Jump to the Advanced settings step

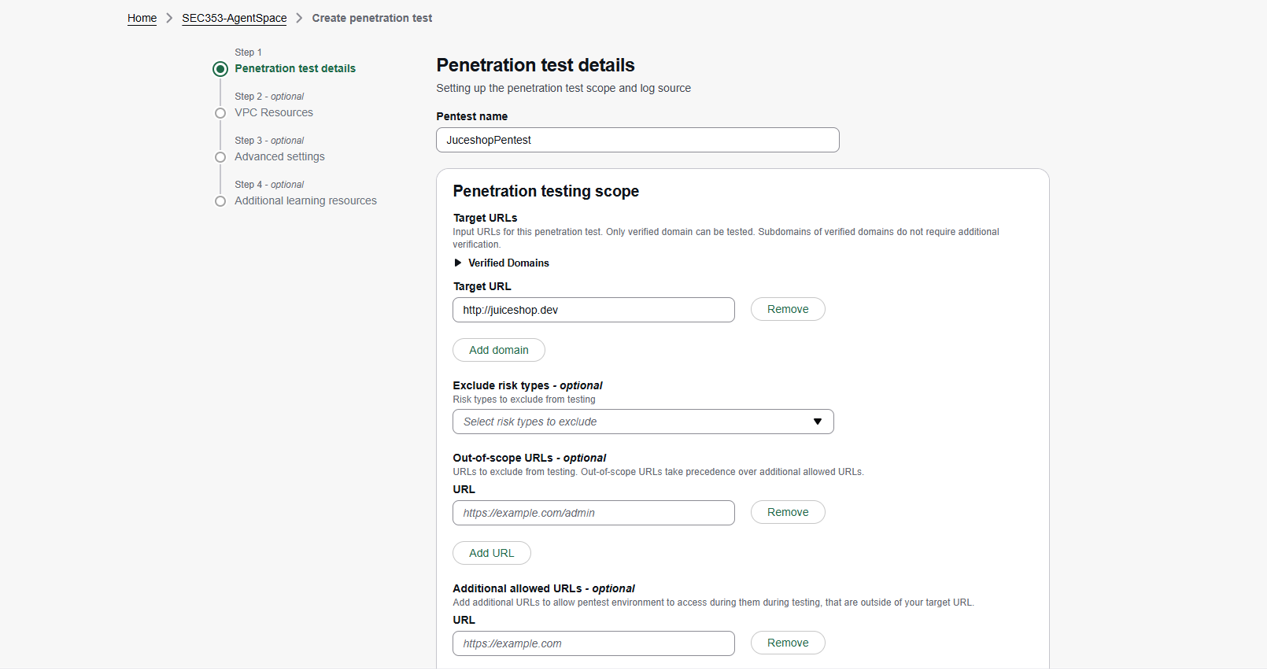[279, 157]
